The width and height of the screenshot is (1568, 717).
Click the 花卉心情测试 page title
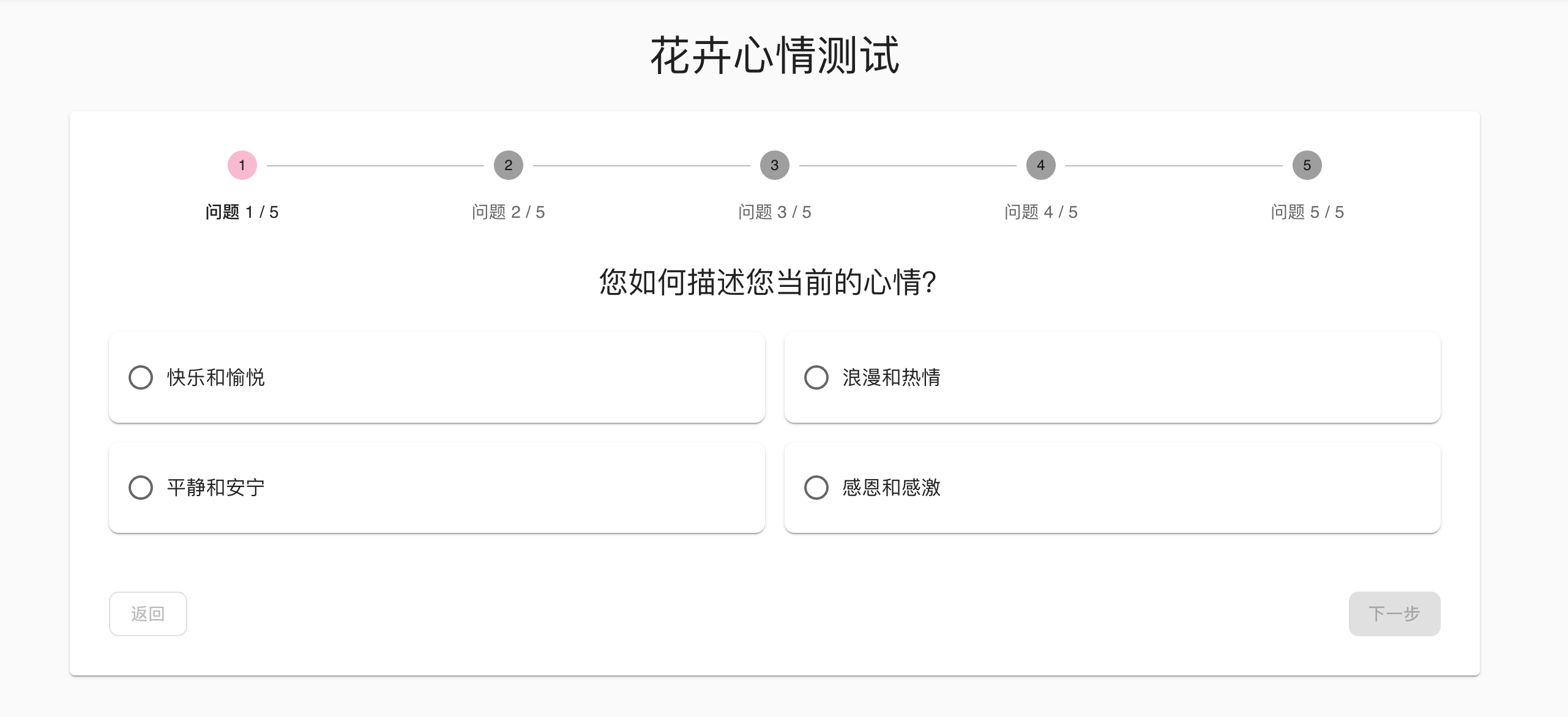click(775, 56)
